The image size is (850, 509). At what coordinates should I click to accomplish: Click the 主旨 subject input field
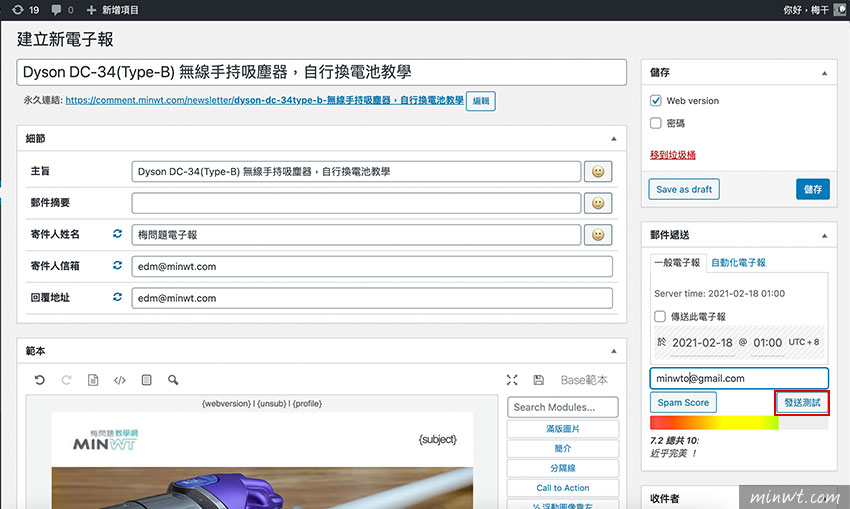tap(356, 171)
